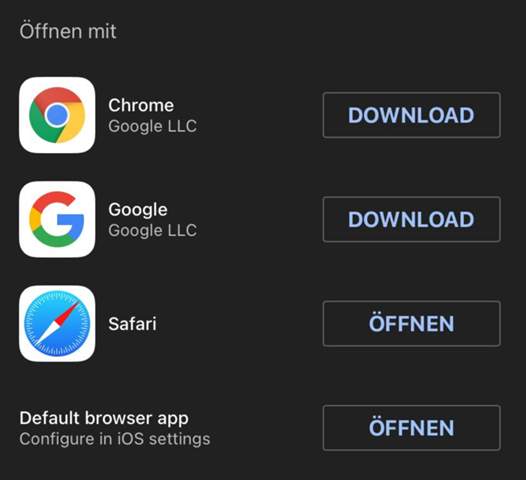526x480 pixels.
Task: Click Google LLC text under Chrome
Action: (153, 126)
